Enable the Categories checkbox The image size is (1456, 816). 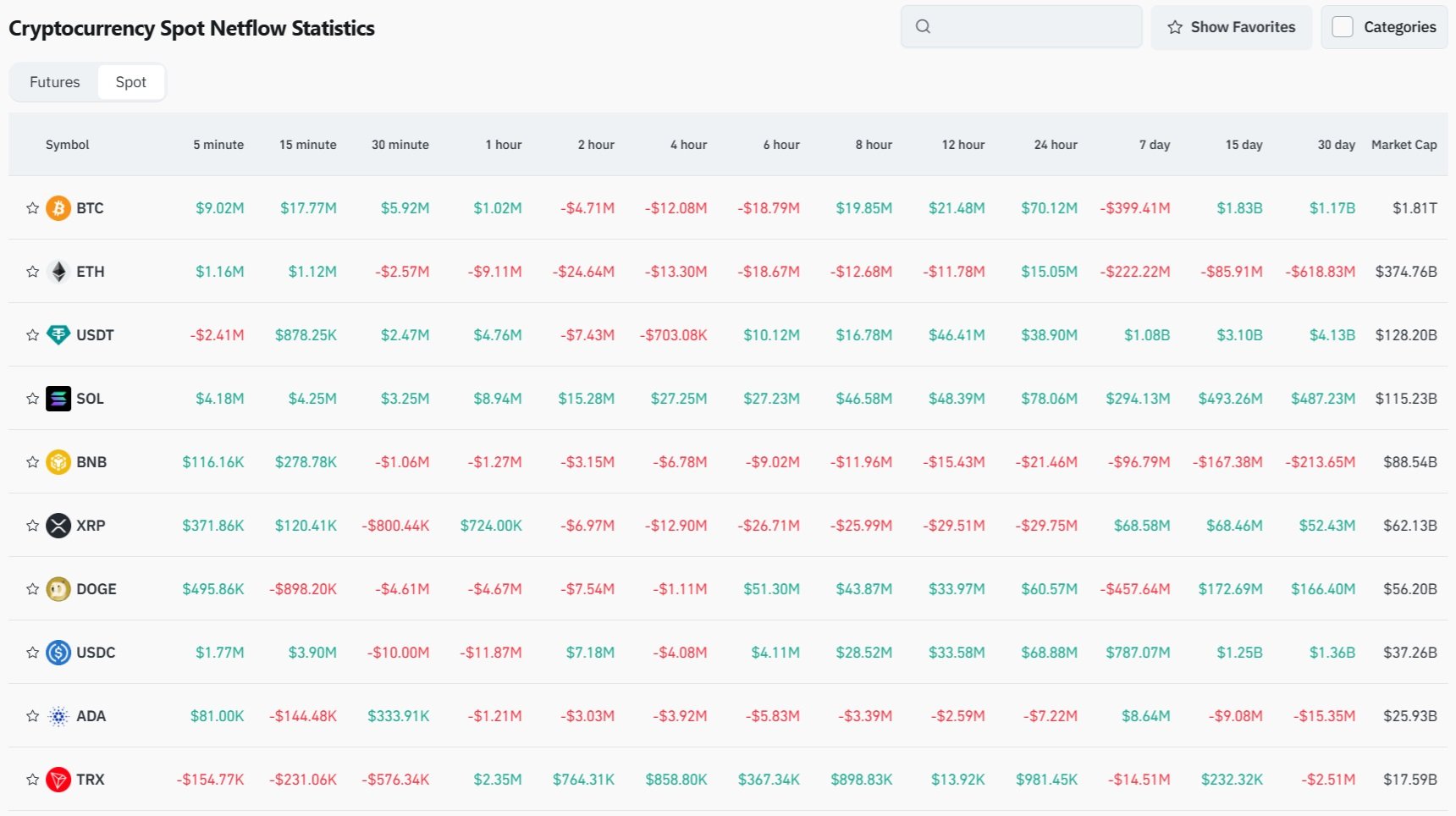(x=1343, y=27)
